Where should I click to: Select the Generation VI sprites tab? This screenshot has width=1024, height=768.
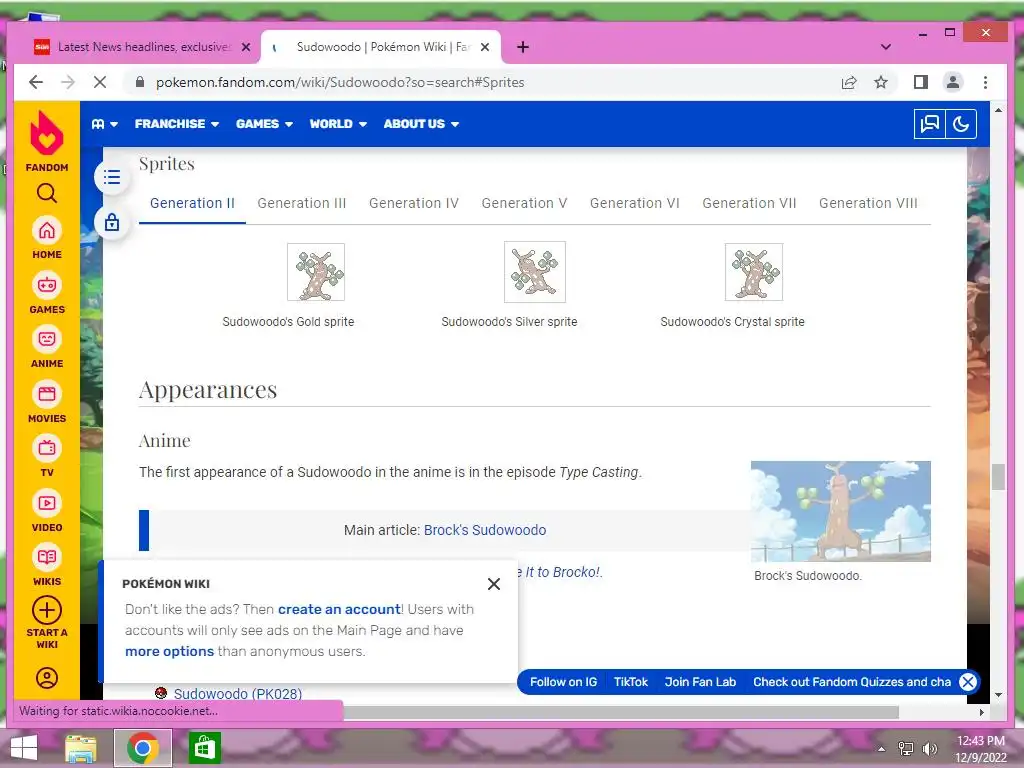tap(635, 204)
